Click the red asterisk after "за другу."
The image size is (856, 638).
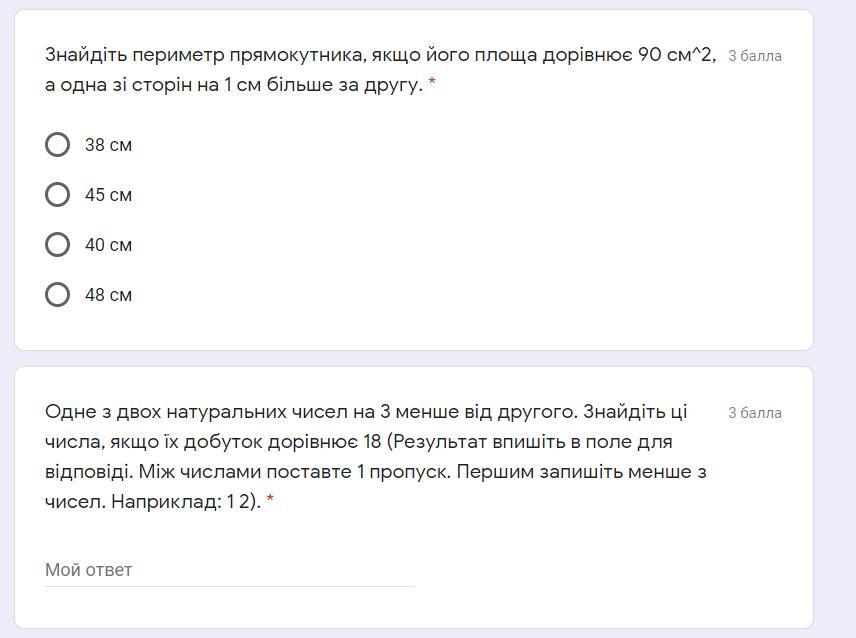(432, 86)
